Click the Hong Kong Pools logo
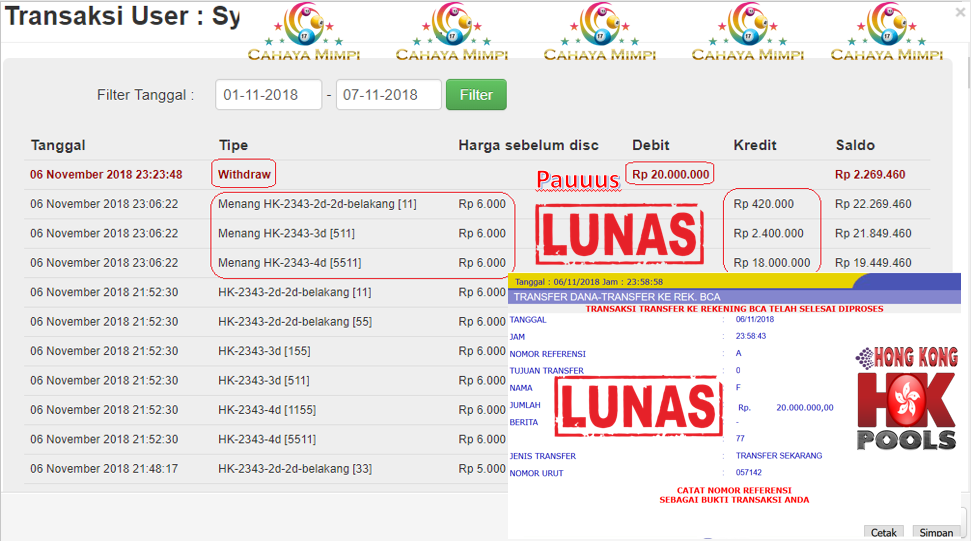971x541 pixels. point(906,398)
